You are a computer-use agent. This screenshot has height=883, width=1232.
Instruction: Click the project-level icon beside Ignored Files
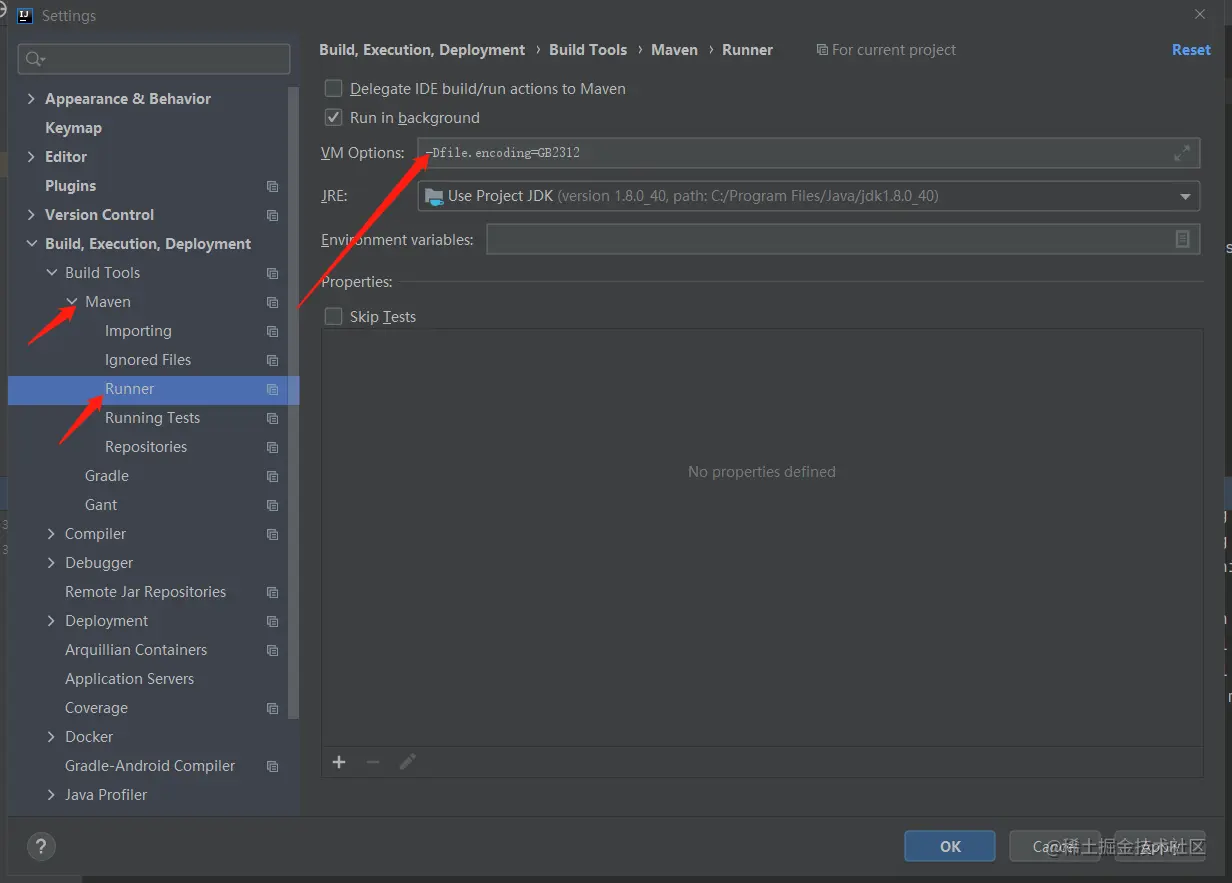click(272, 360)
